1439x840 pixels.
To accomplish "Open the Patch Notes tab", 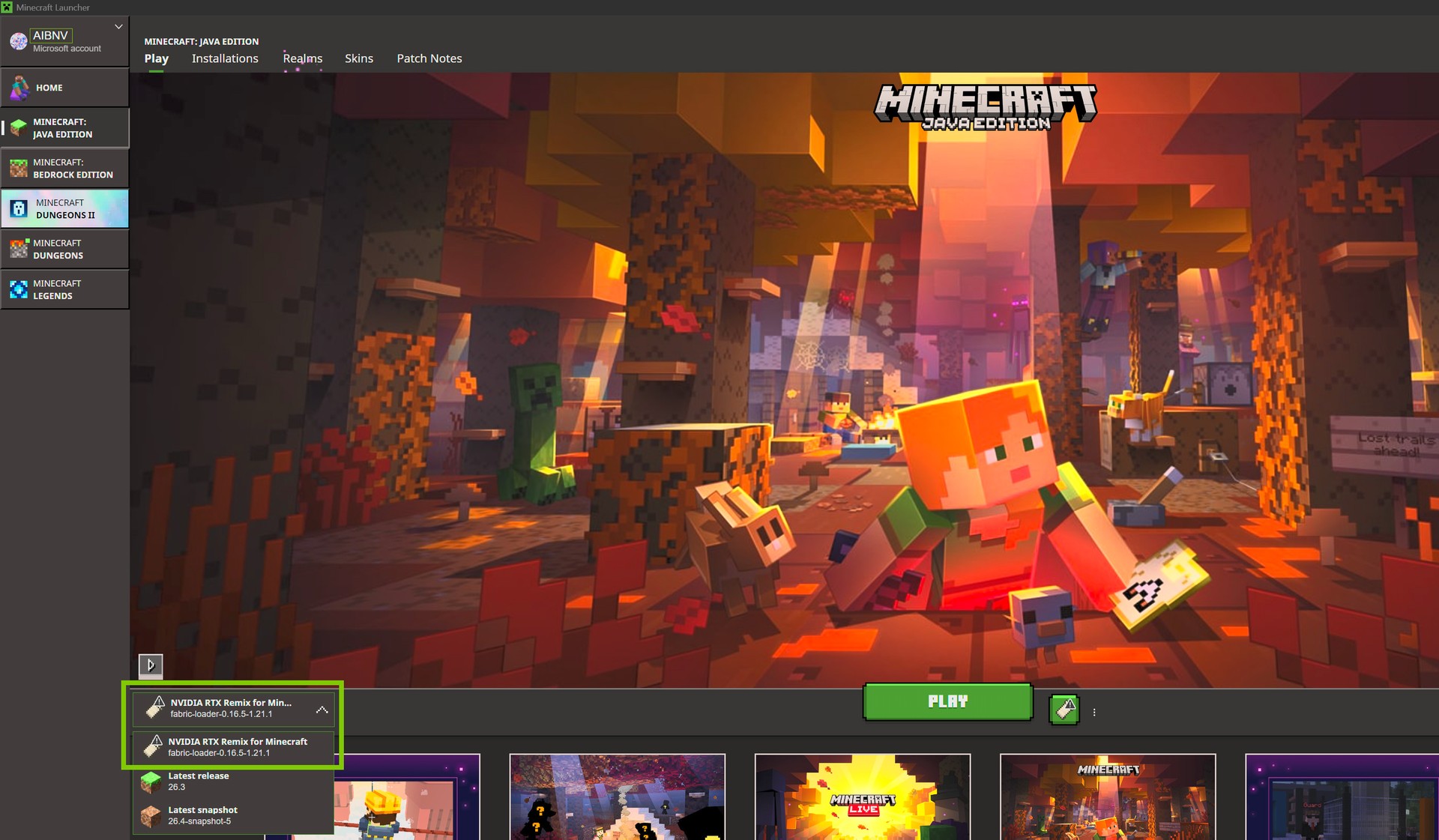I will pyautogui.click(x=429, y=58).
